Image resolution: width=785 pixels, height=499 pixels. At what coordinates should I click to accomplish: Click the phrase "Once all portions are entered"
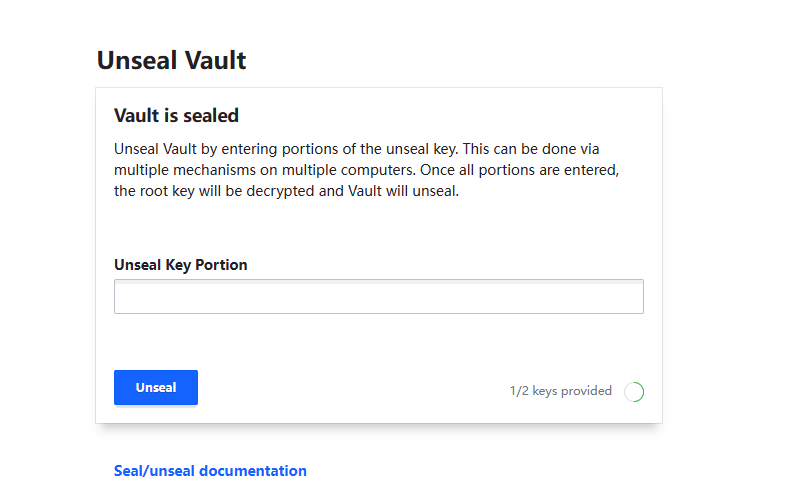point(520,170)
